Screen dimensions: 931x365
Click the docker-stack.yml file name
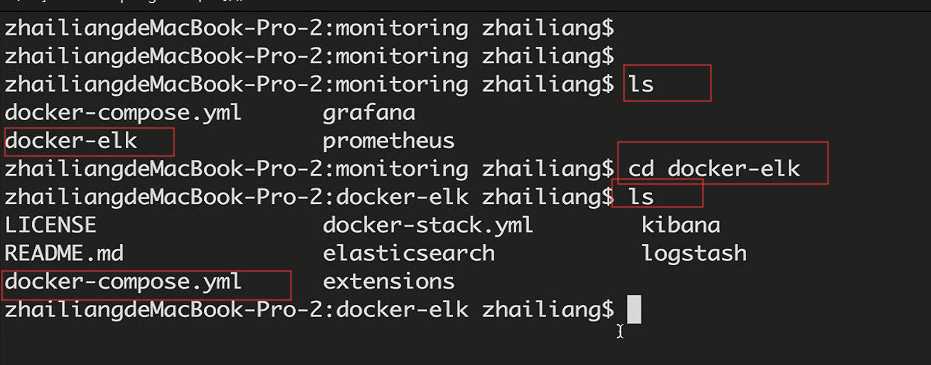click(x=428, y=226)
